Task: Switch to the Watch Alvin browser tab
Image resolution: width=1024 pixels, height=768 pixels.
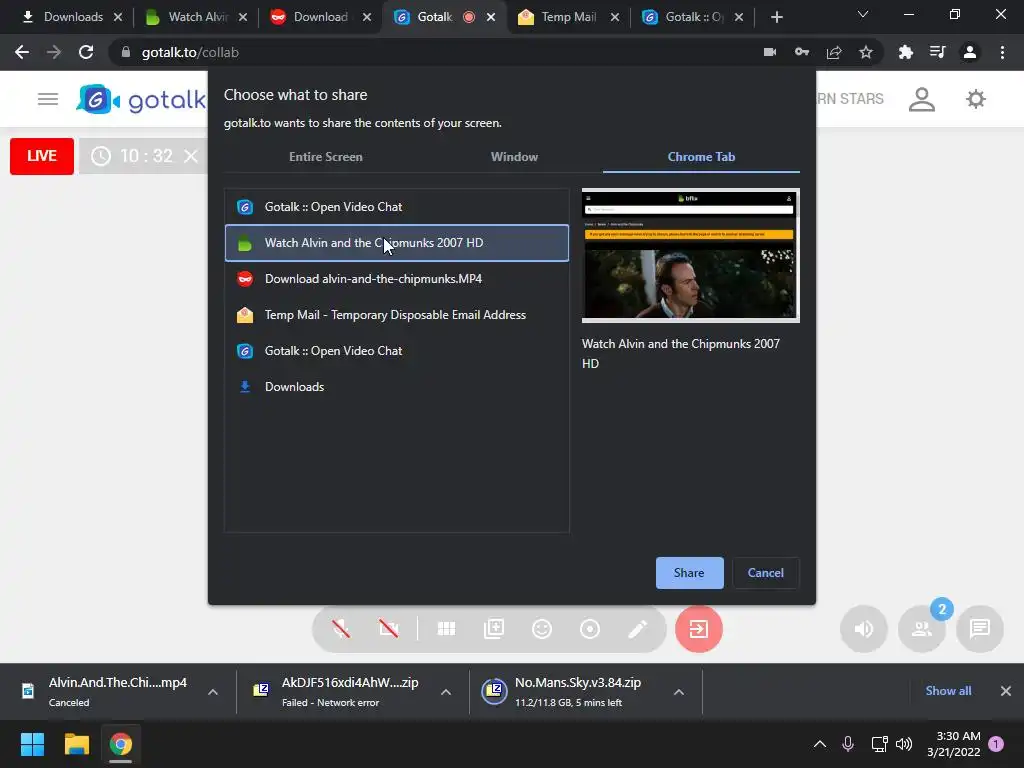Action: (194, 17)
